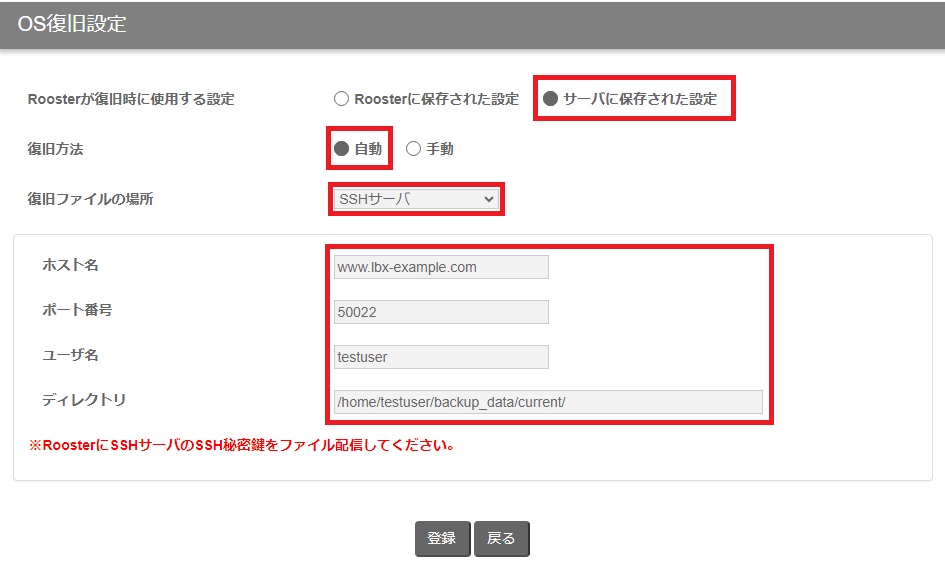This screenshot has height=564, width=945.
Task: Click the ホスト名 field showing www.lbx-example.com
Action: [x=441, y=267]
